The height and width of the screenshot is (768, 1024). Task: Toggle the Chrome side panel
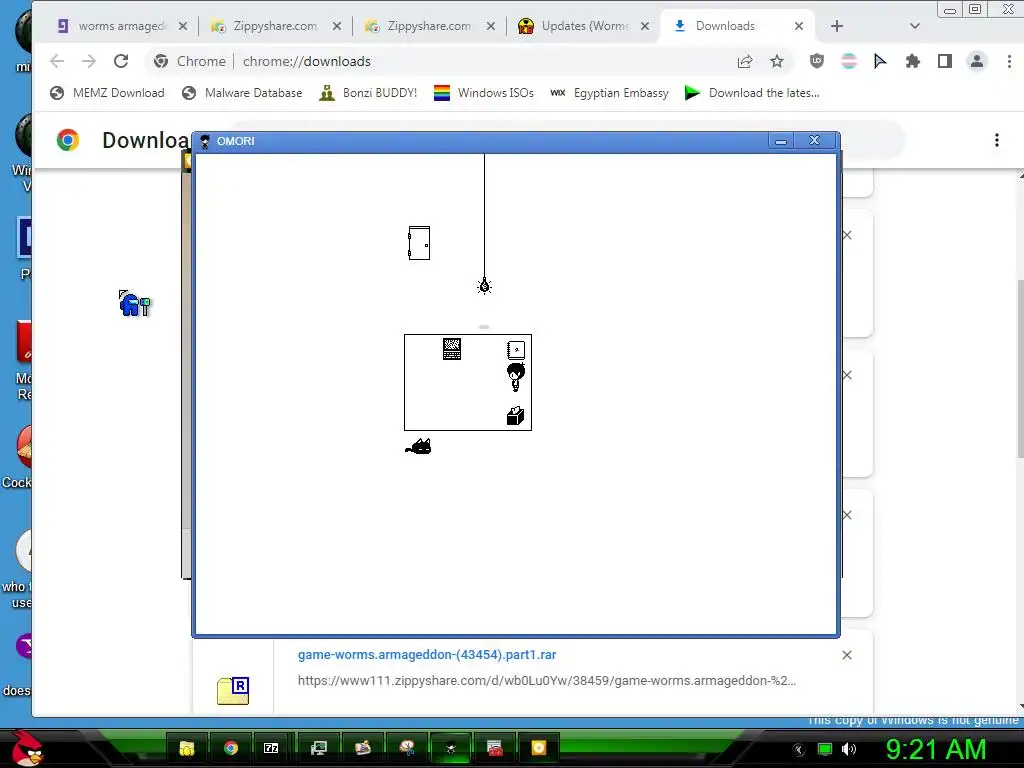pyautogui.click(x=944, y=61)
